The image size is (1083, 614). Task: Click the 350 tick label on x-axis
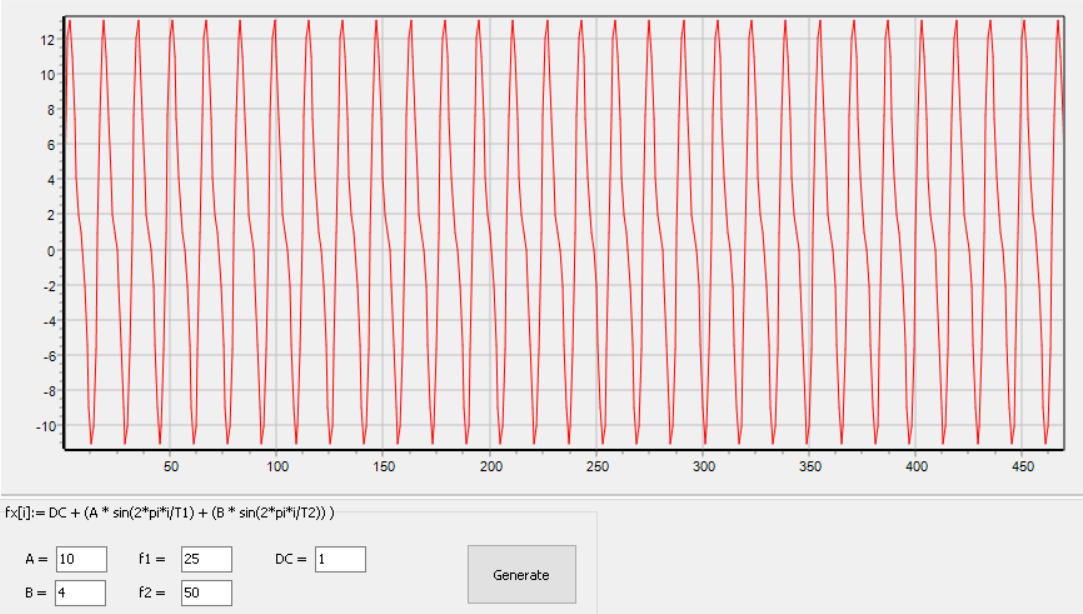[810, 467]
